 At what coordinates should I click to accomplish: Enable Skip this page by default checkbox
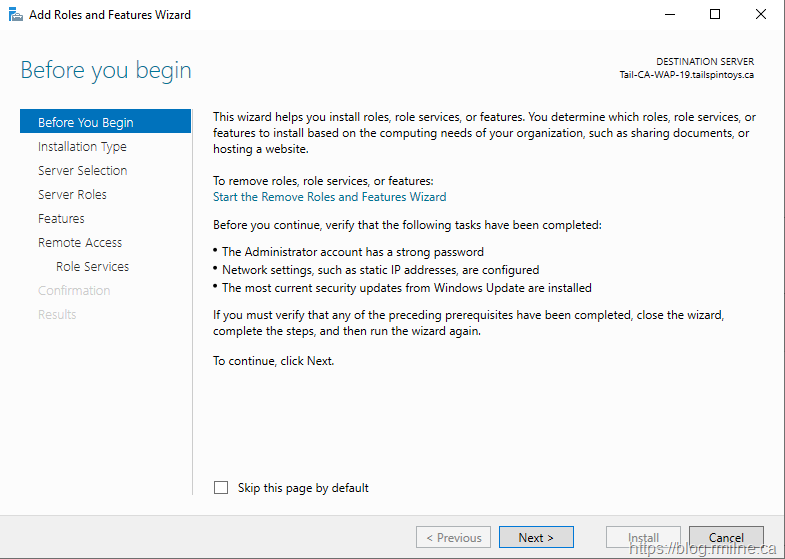click(221, 488)
